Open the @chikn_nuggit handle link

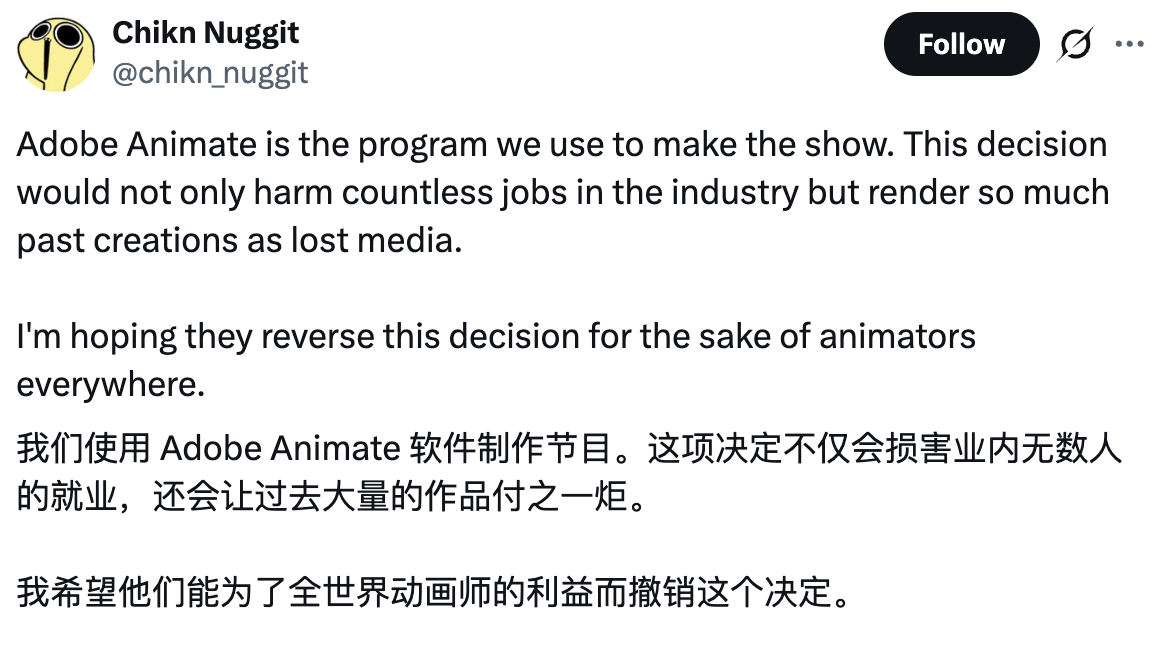click(212, 72)
